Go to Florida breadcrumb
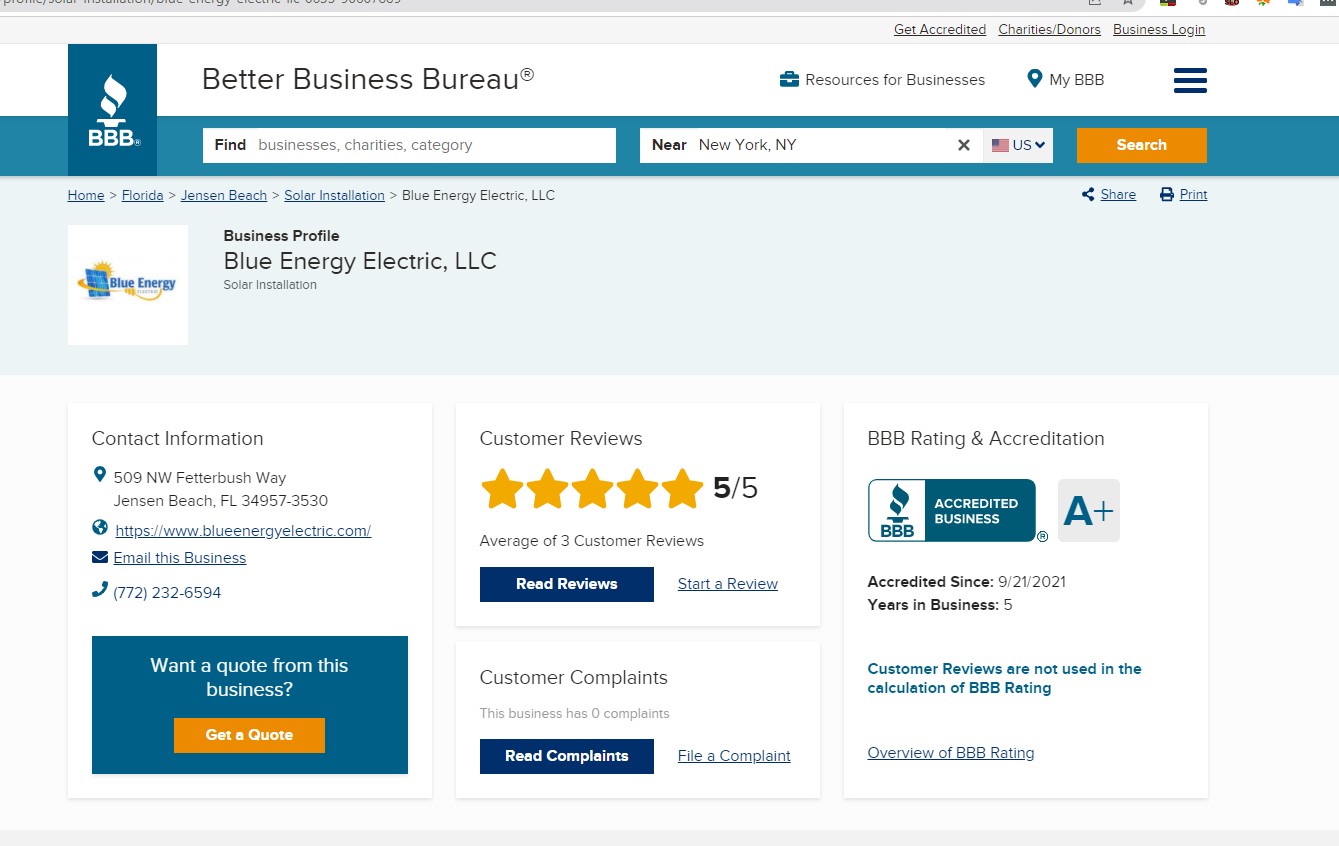The image size is (1339, 846). pyautogui.click(x=142, y=195)
